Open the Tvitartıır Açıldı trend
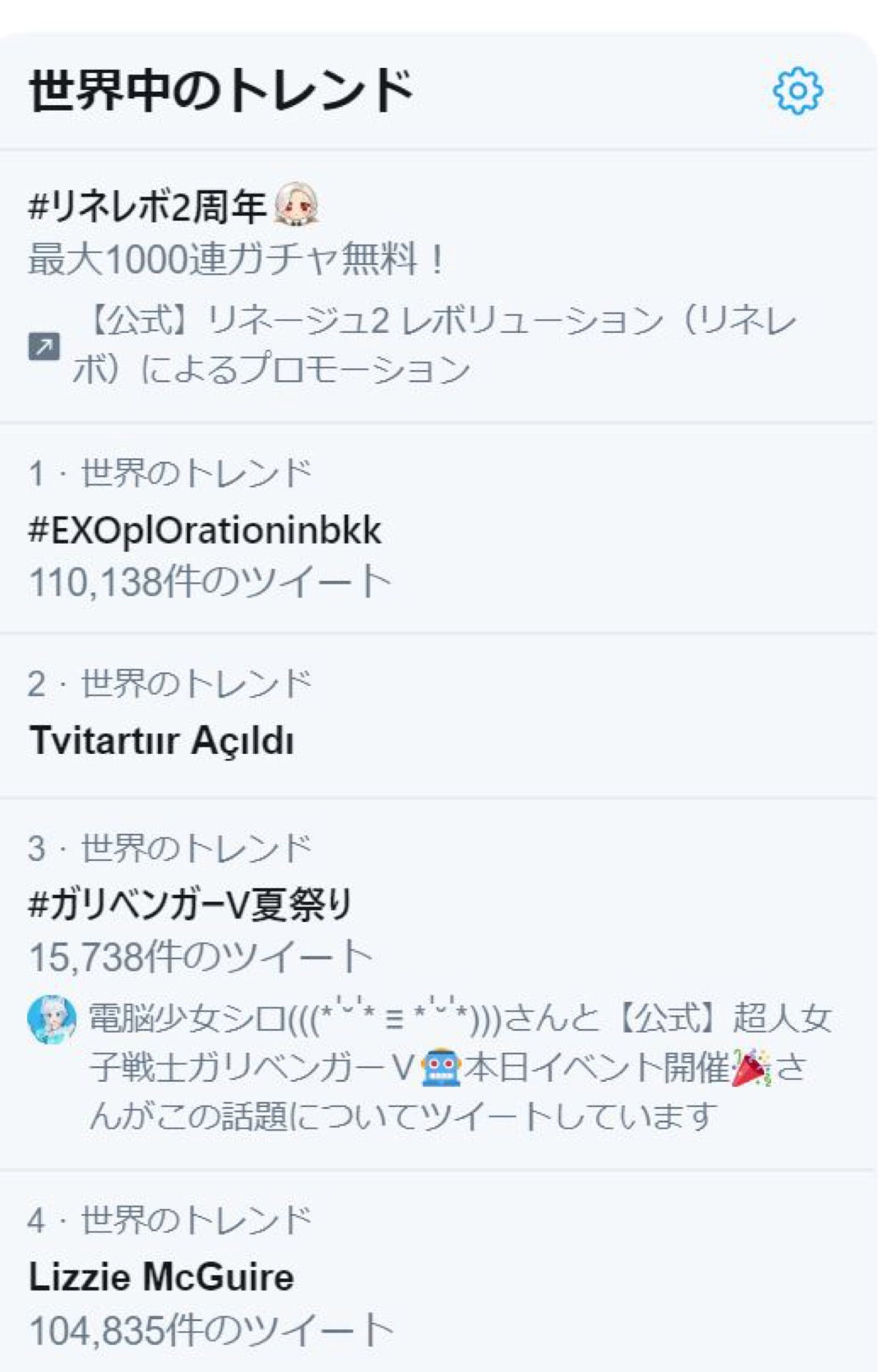882x1372 pixels. (x=162, y=740)
